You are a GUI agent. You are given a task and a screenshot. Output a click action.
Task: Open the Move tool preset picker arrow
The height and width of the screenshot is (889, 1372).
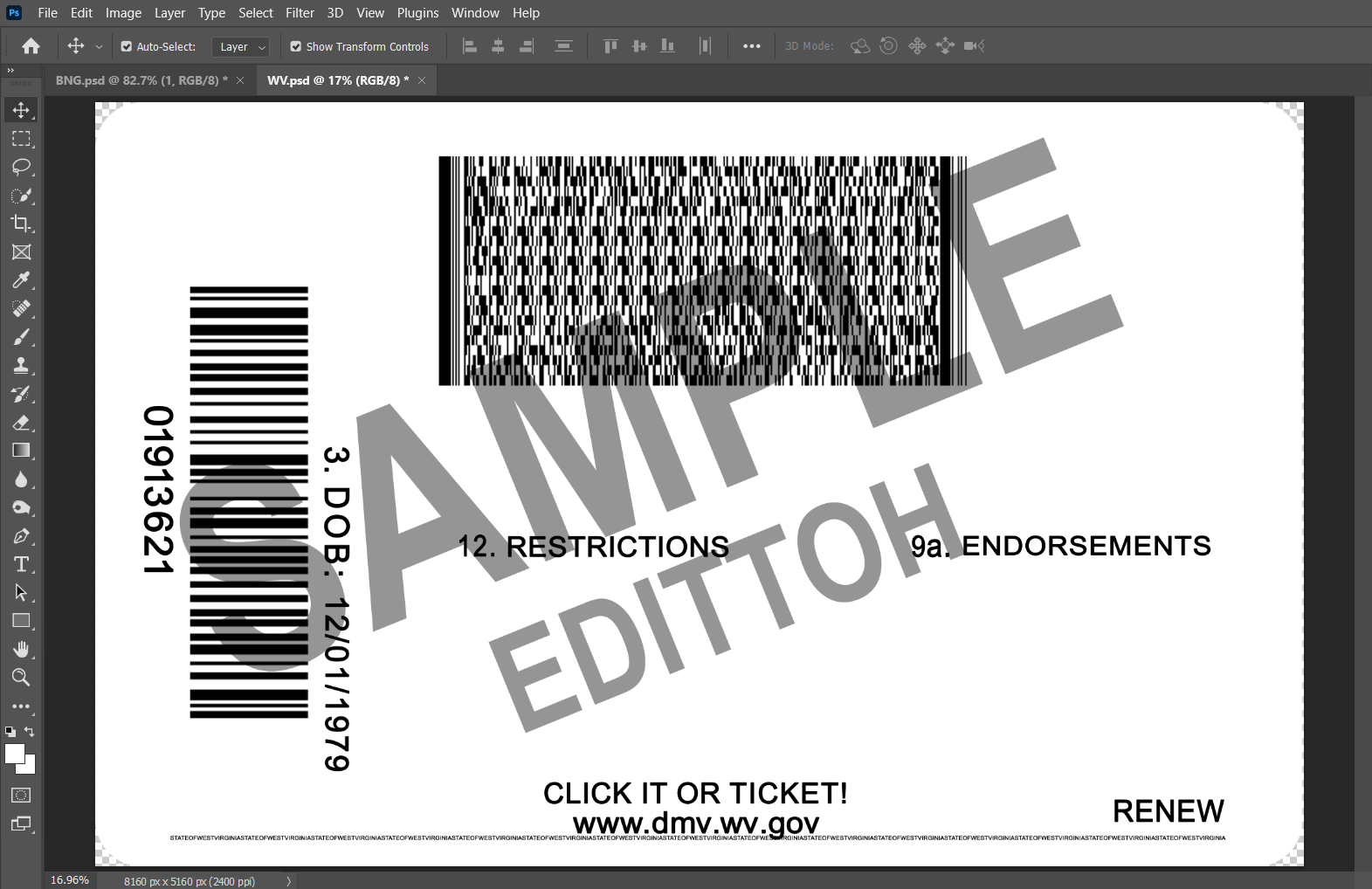pos(99,46)
